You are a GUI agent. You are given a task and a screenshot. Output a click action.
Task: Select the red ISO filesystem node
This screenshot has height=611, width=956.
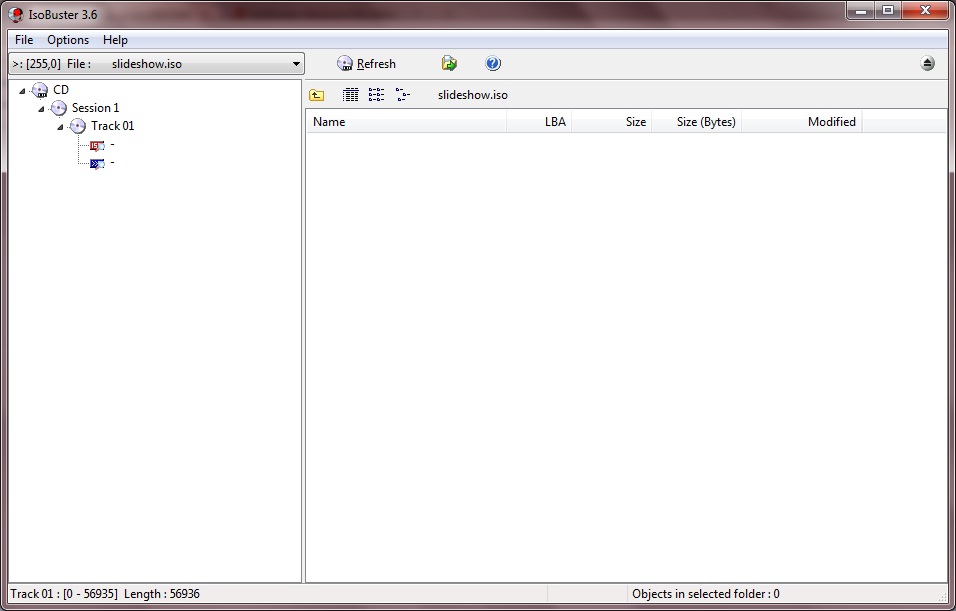coord(98,144)
